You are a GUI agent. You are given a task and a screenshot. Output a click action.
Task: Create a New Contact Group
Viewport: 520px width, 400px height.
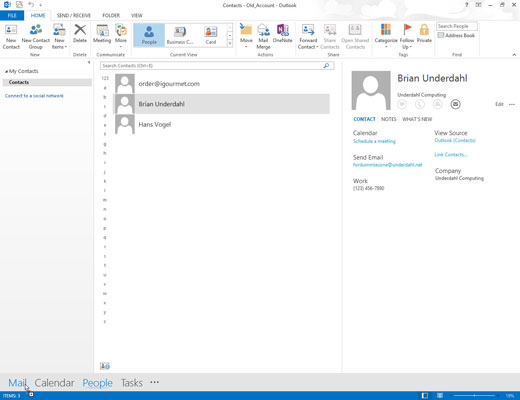coord(36,36)
